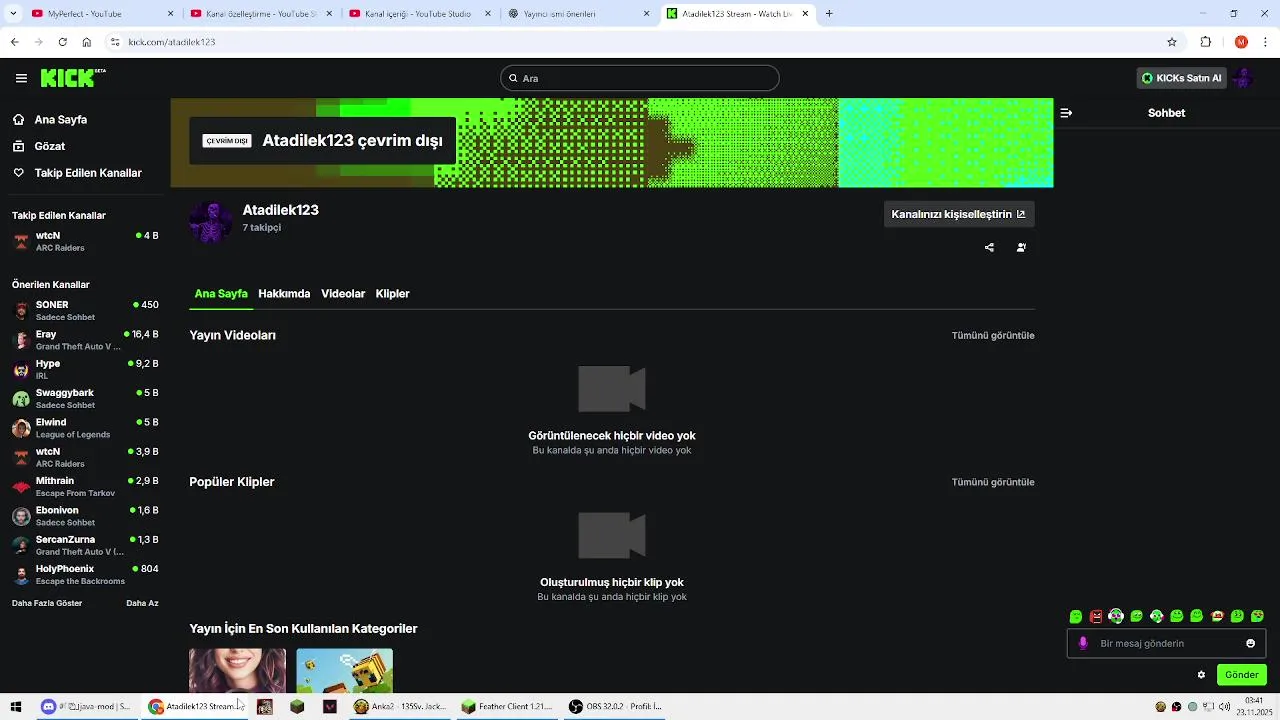
Task: Bookmark this page with the star icon
Action: (x=1172, y=42)
